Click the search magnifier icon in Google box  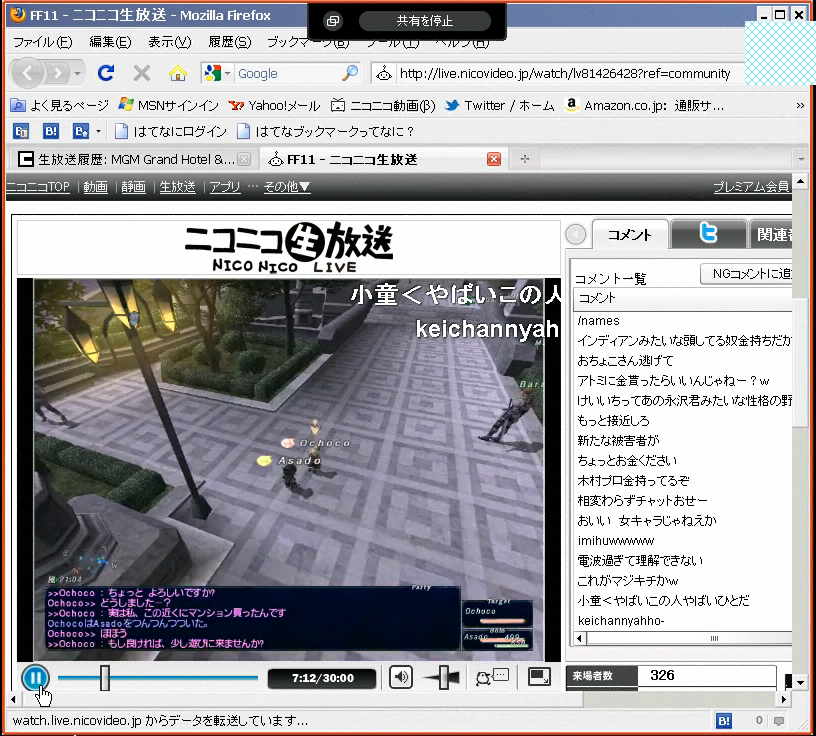(350, 73)
